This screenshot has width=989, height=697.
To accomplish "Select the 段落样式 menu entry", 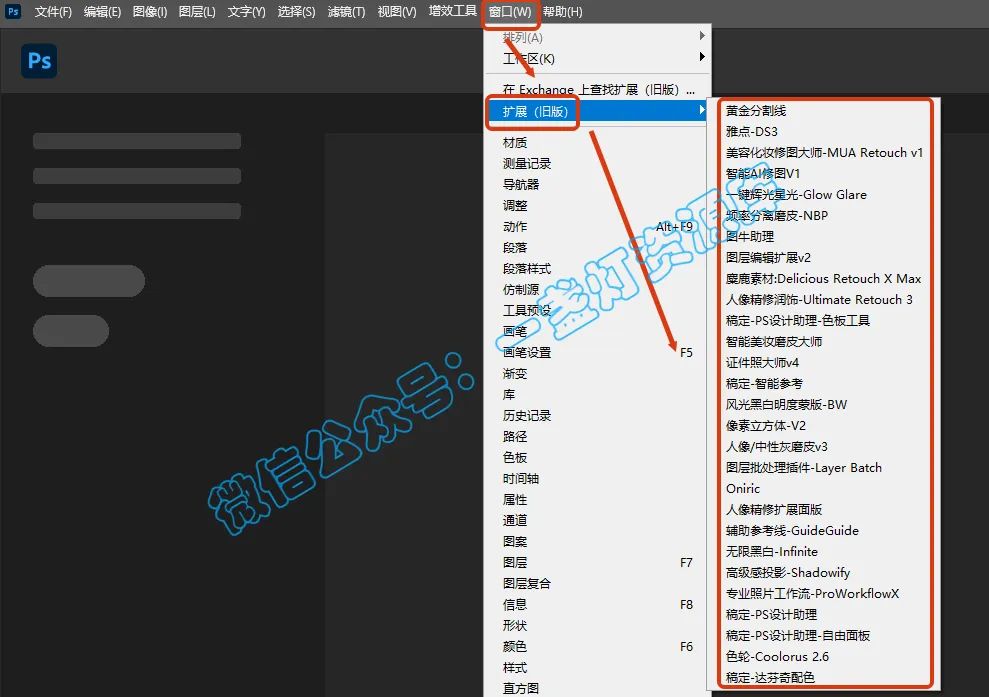I will [x=597, y=269].
